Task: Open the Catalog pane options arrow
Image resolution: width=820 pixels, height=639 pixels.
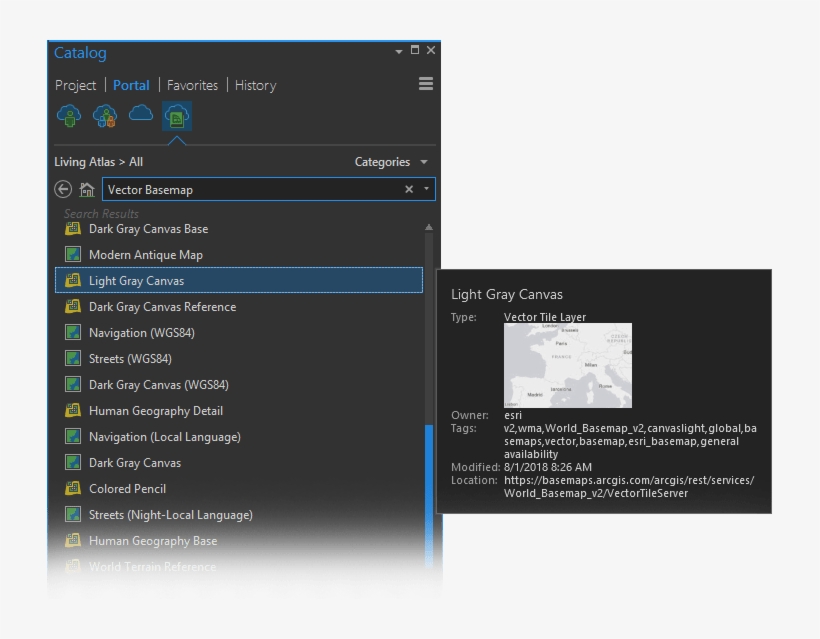Action: (399, 51)
